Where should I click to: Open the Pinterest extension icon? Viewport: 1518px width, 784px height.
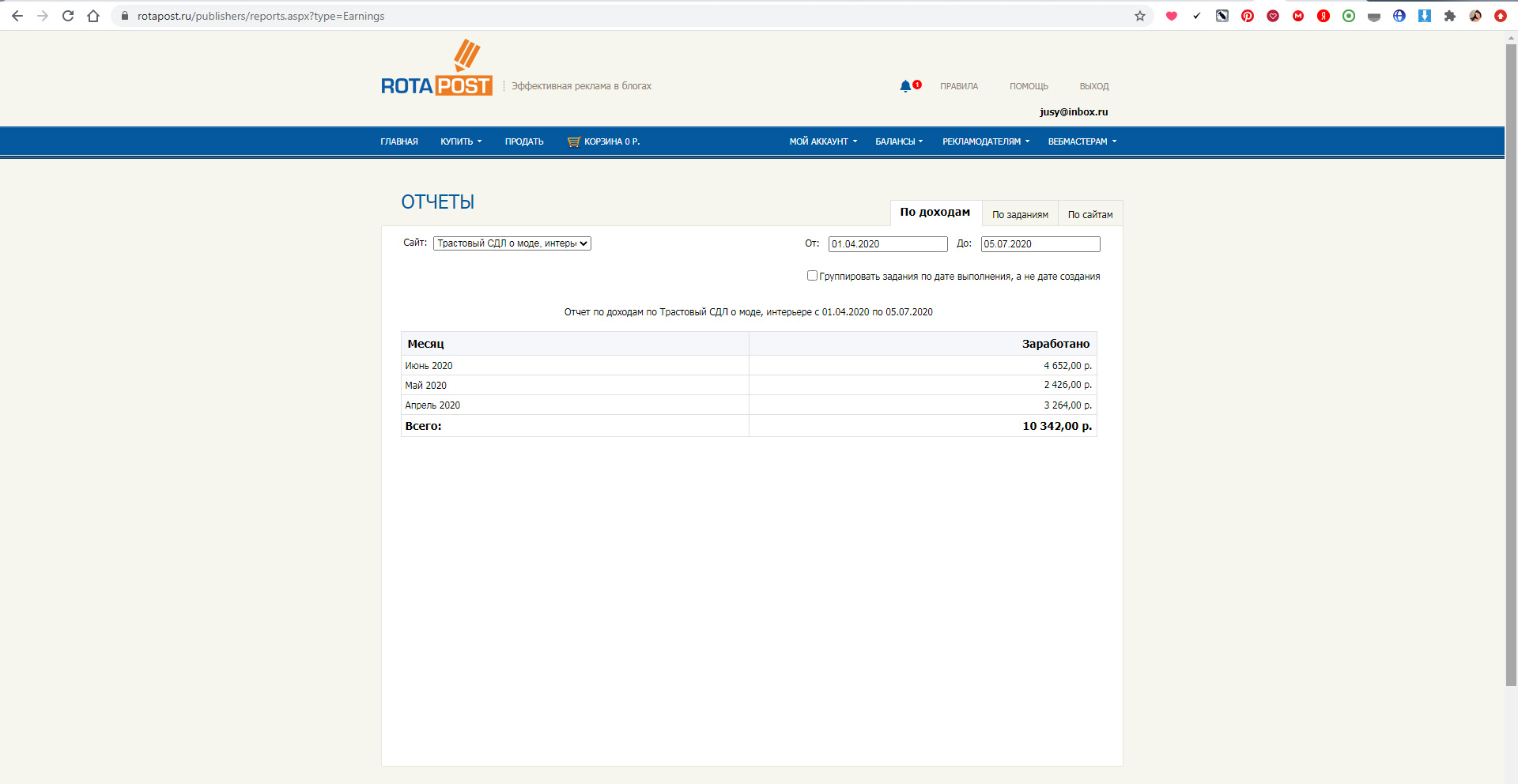(x=1248, y=16)
